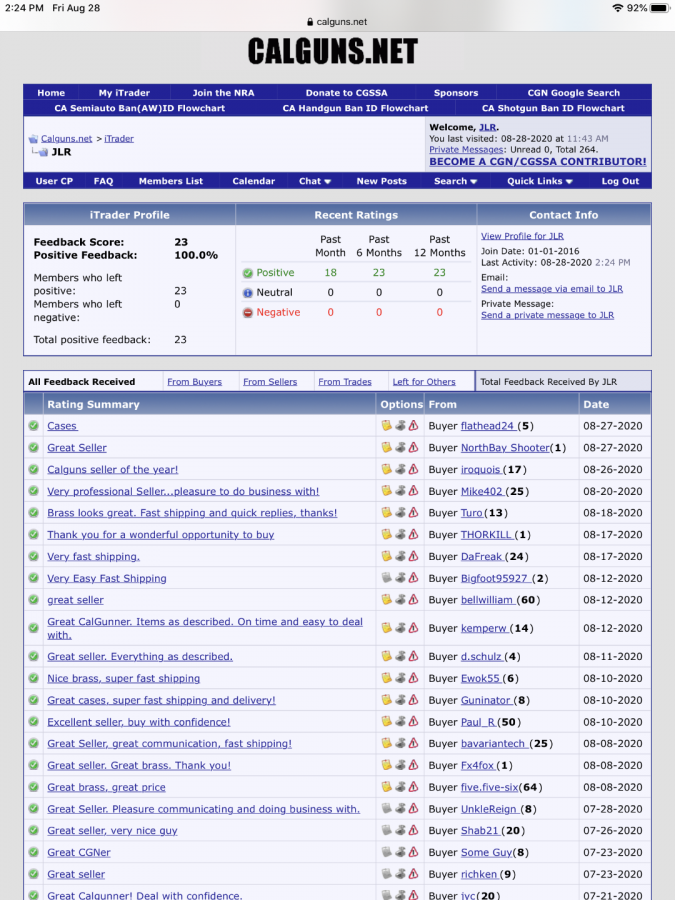The width and height of the screenshot is (675, 900).
Task: Click yellow note icon in THORKILL row
Action: (x=386, y=534)
